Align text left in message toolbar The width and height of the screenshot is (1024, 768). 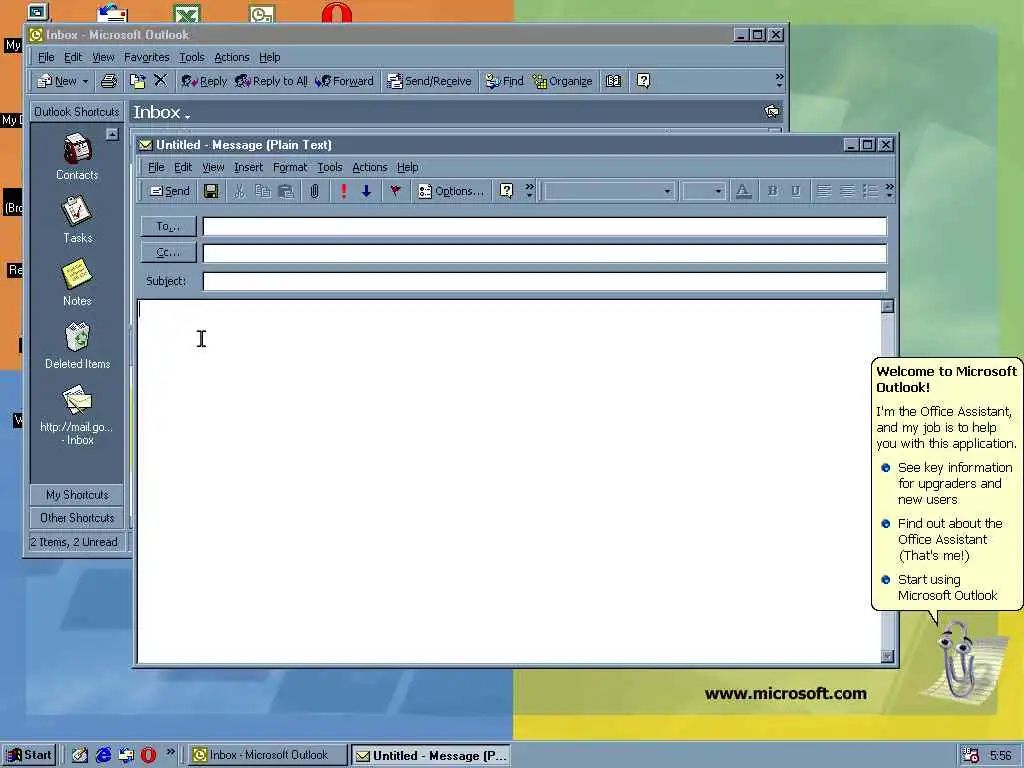coord(824,191)
